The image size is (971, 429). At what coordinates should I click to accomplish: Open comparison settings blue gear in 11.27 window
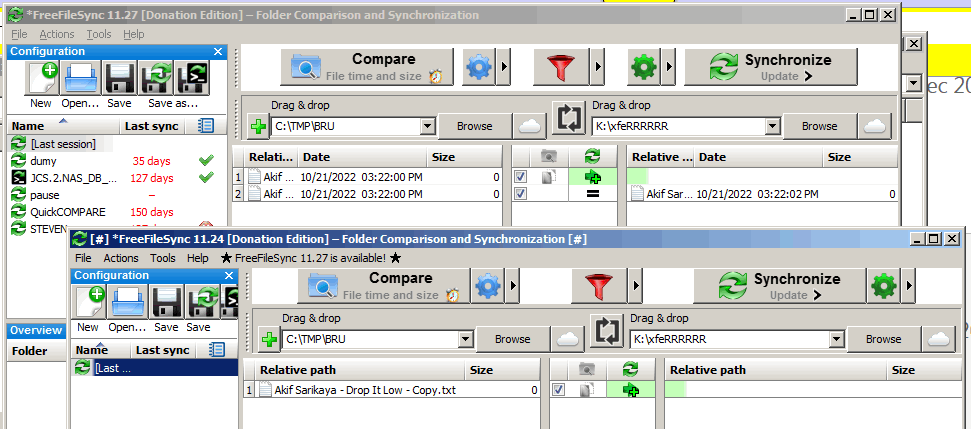pyautogui.click(x=479, y=67)
